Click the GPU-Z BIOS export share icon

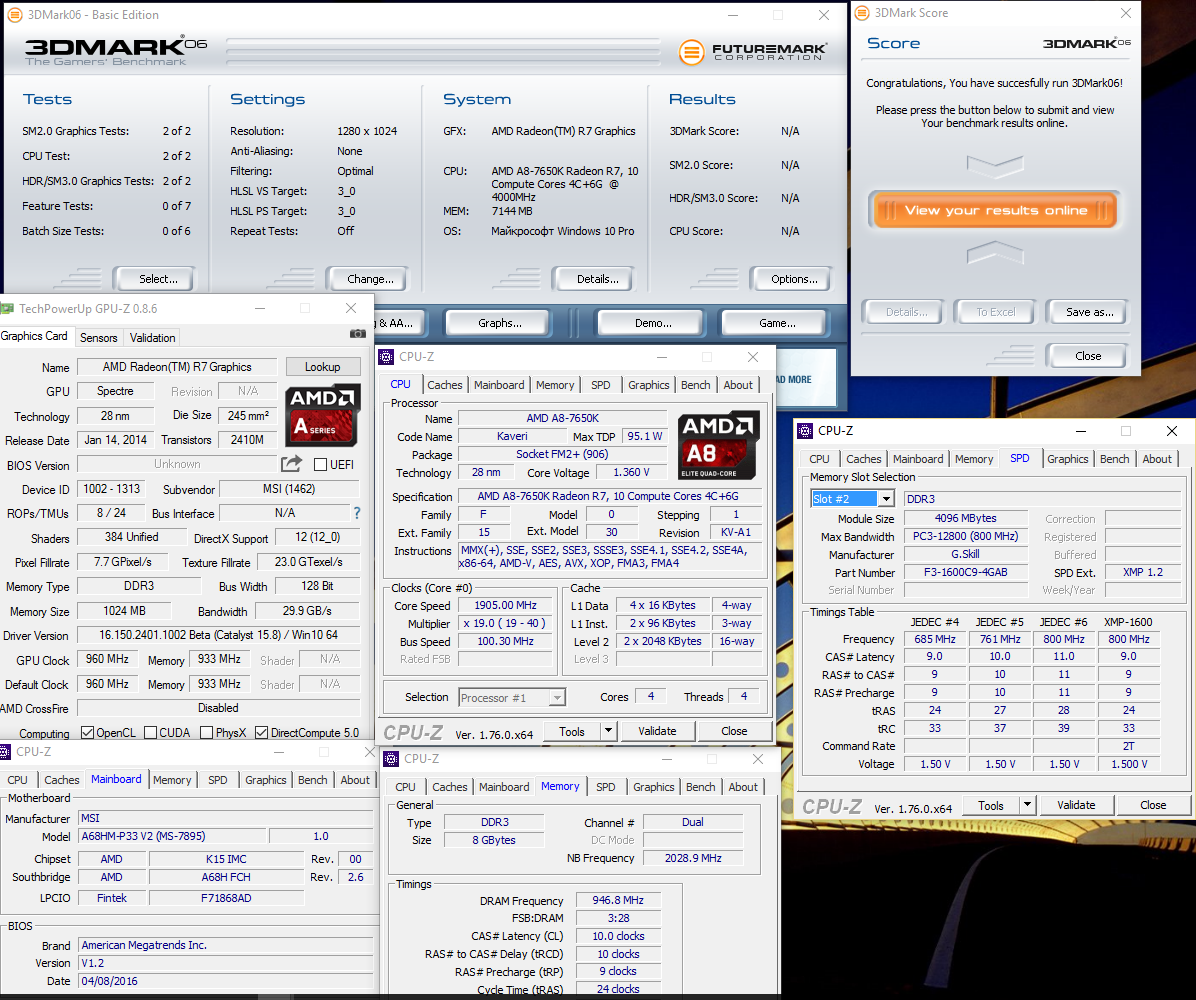click(291, 464)
